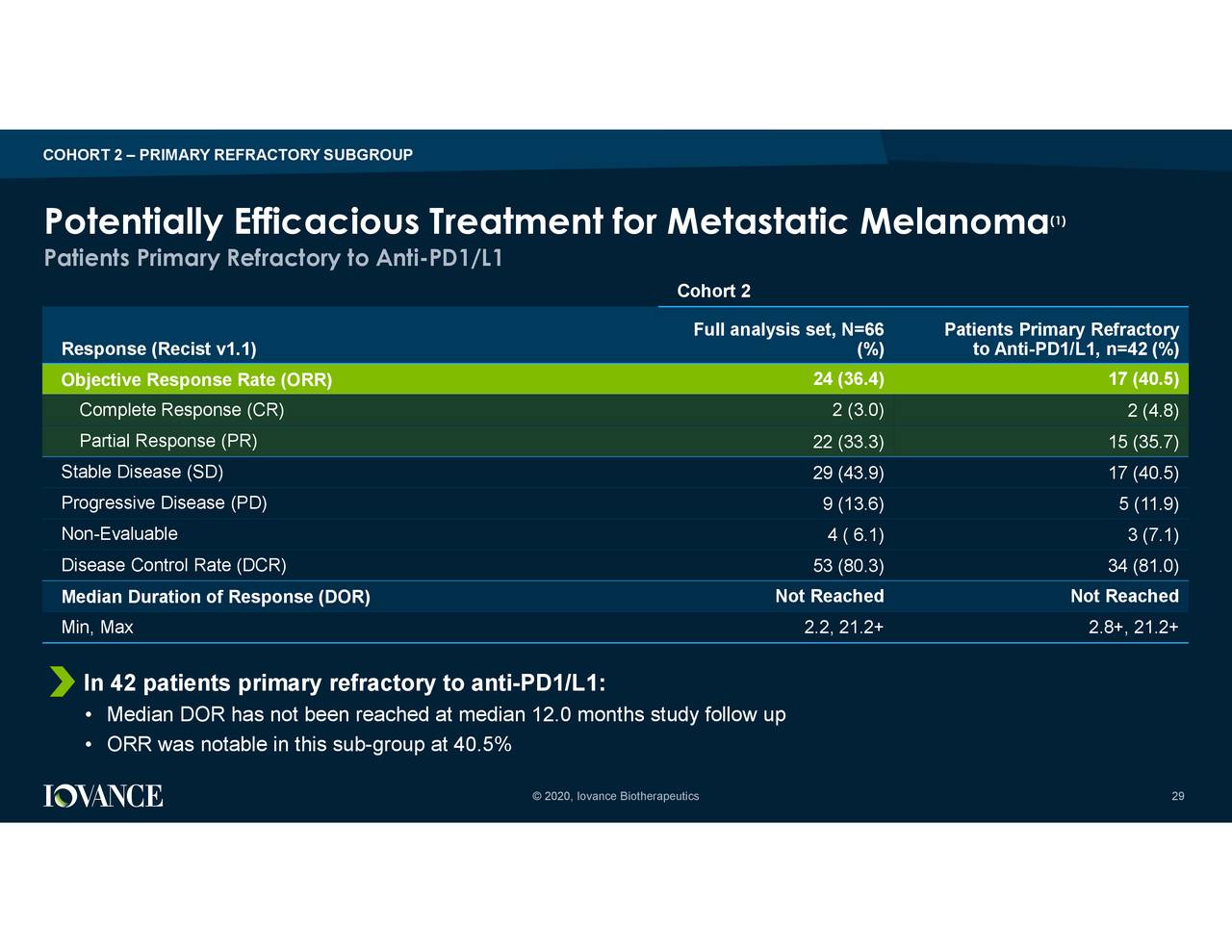Screen dimensions: 1232x952
Task: Select the Non-Evaluable row label
Action: 119,533
